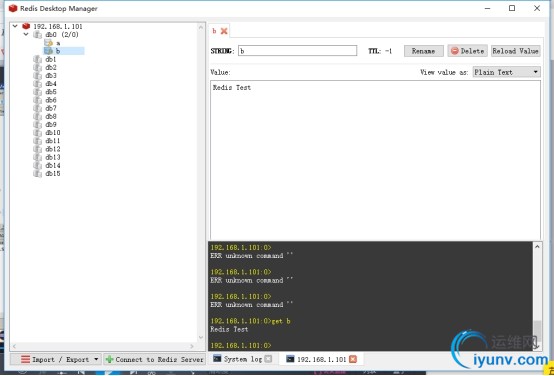Collapse the db0 database node

coord(26,35)
